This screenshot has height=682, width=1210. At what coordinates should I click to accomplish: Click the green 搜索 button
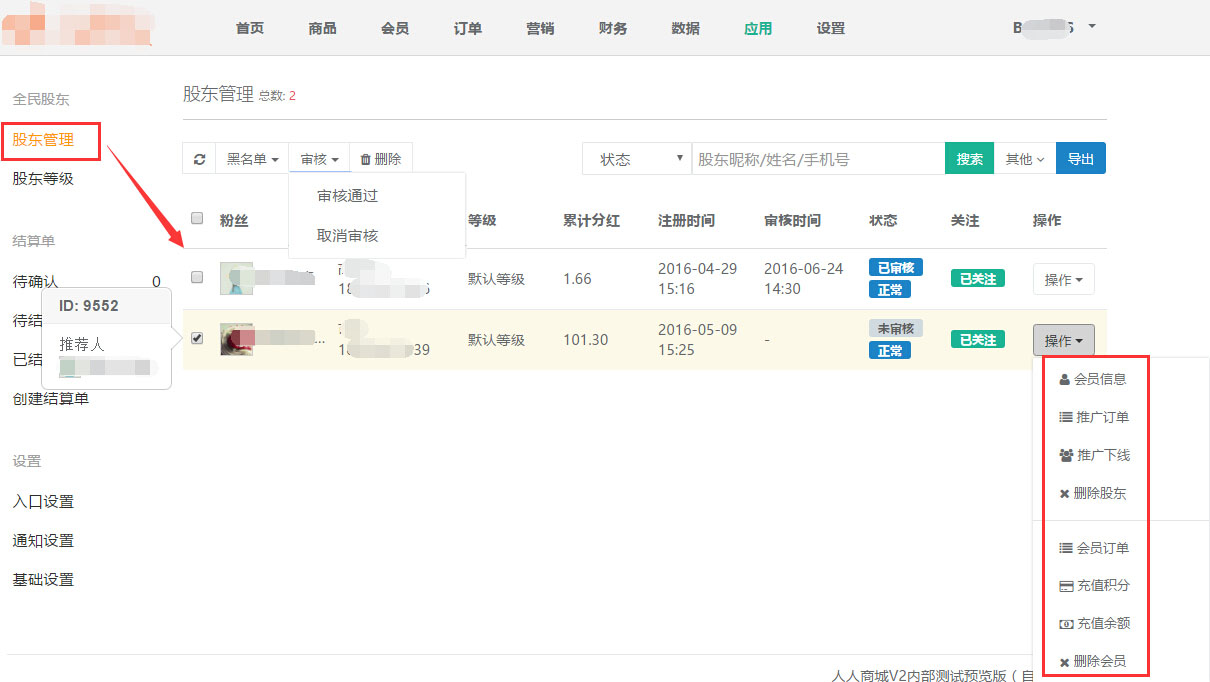(969, 159)
